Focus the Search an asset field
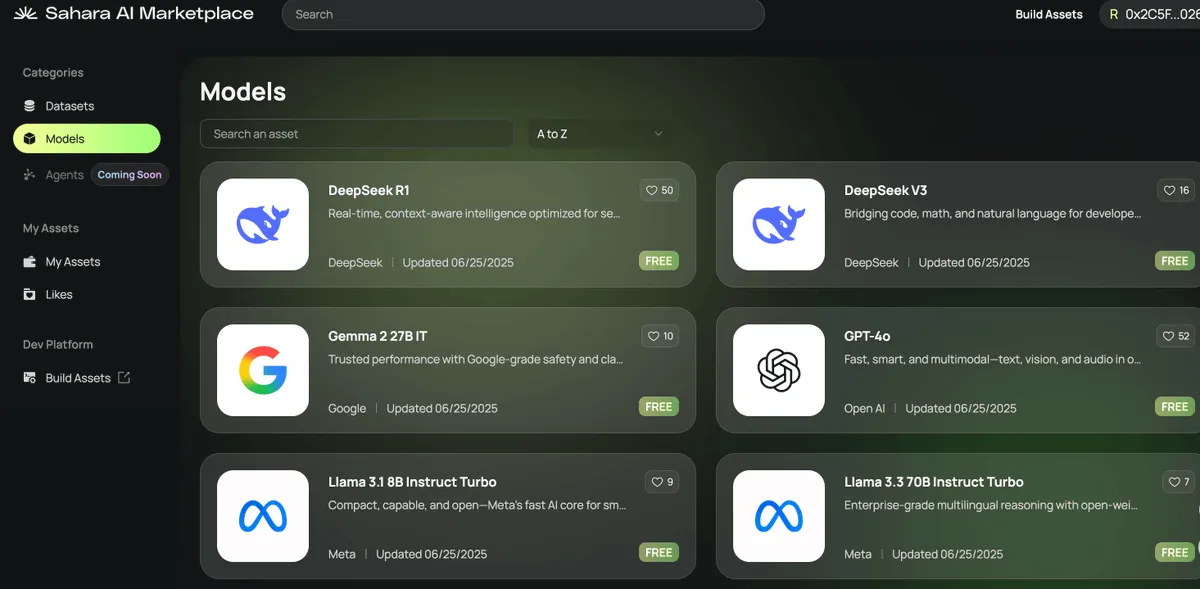The image size is (1200, 589). pos(357,134)
